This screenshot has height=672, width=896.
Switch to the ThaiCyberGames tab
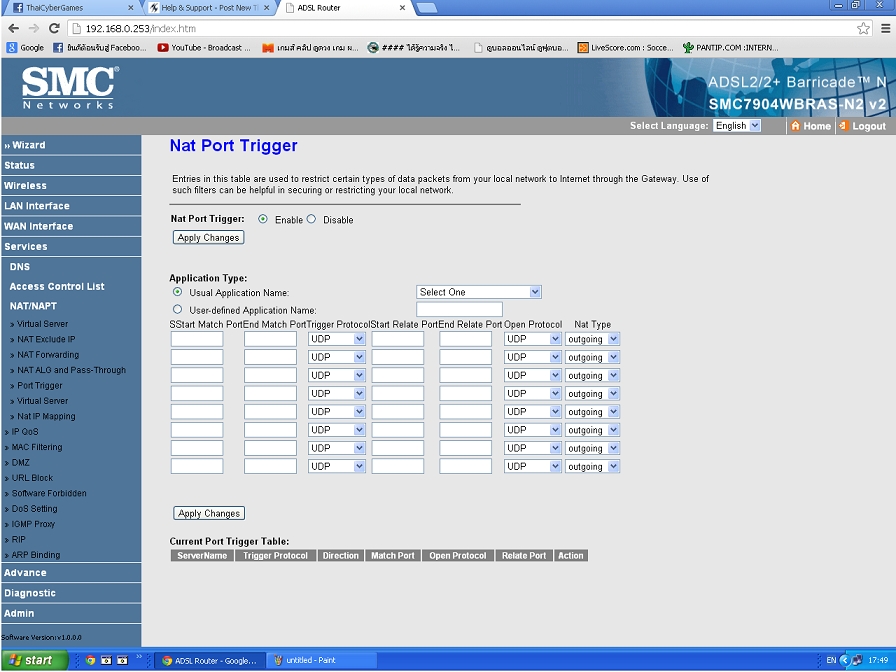coord(73,8)
